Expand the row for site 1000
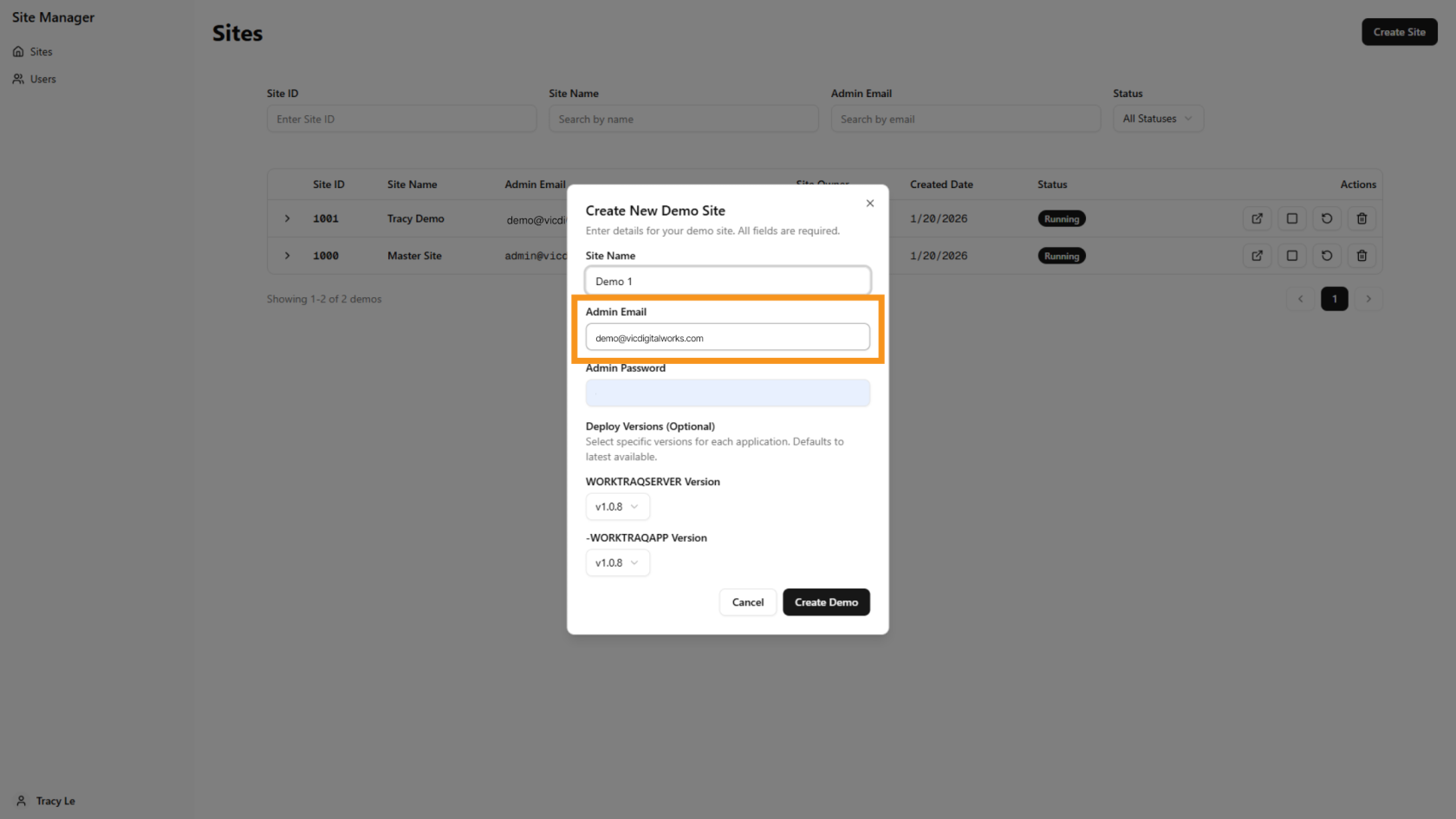 pos(287,256)
